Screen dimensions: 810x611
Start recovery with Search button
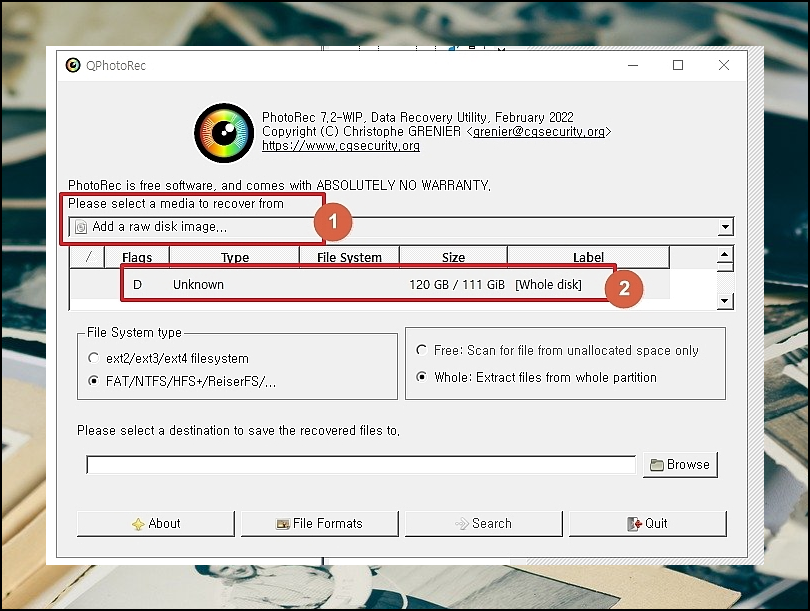[x=484, y=524]
